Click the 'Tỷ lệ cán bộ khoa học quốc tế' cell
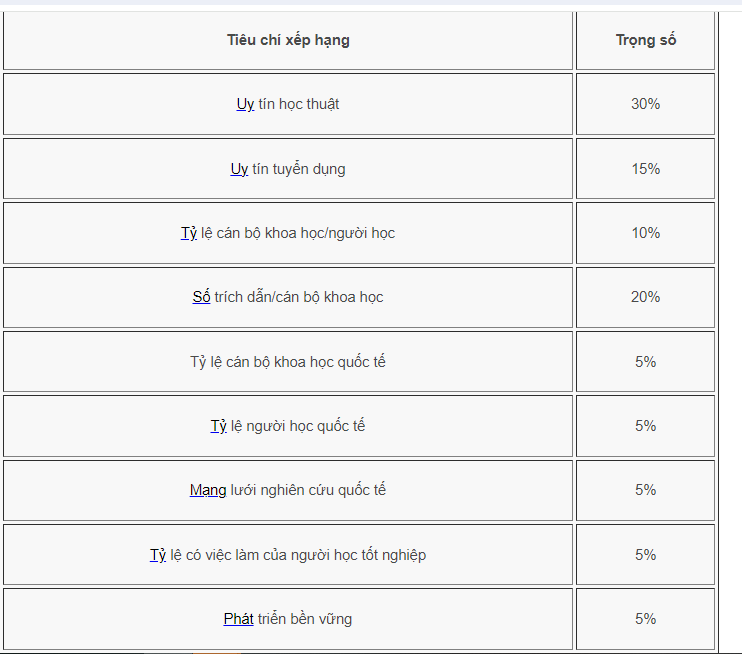 (288, 362)
